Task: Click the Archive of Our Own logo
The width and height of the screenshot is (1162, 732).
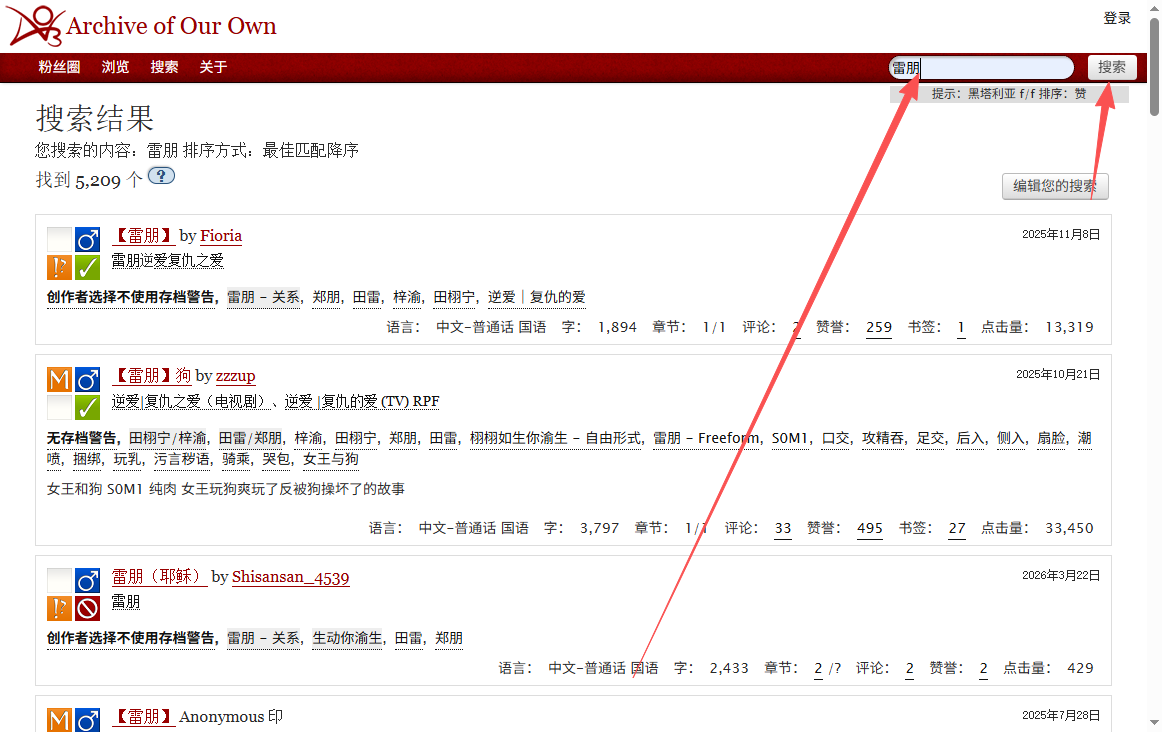Action: click(141, 26)
